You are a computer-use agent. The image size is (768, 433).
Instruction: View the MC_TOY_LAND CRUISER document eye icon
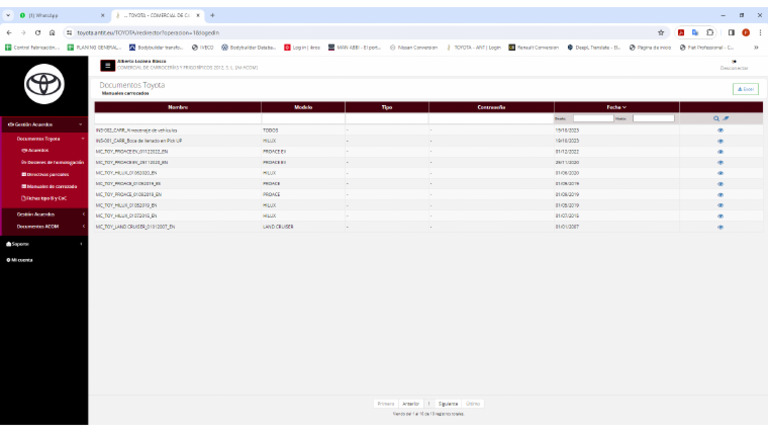[720, 227]
